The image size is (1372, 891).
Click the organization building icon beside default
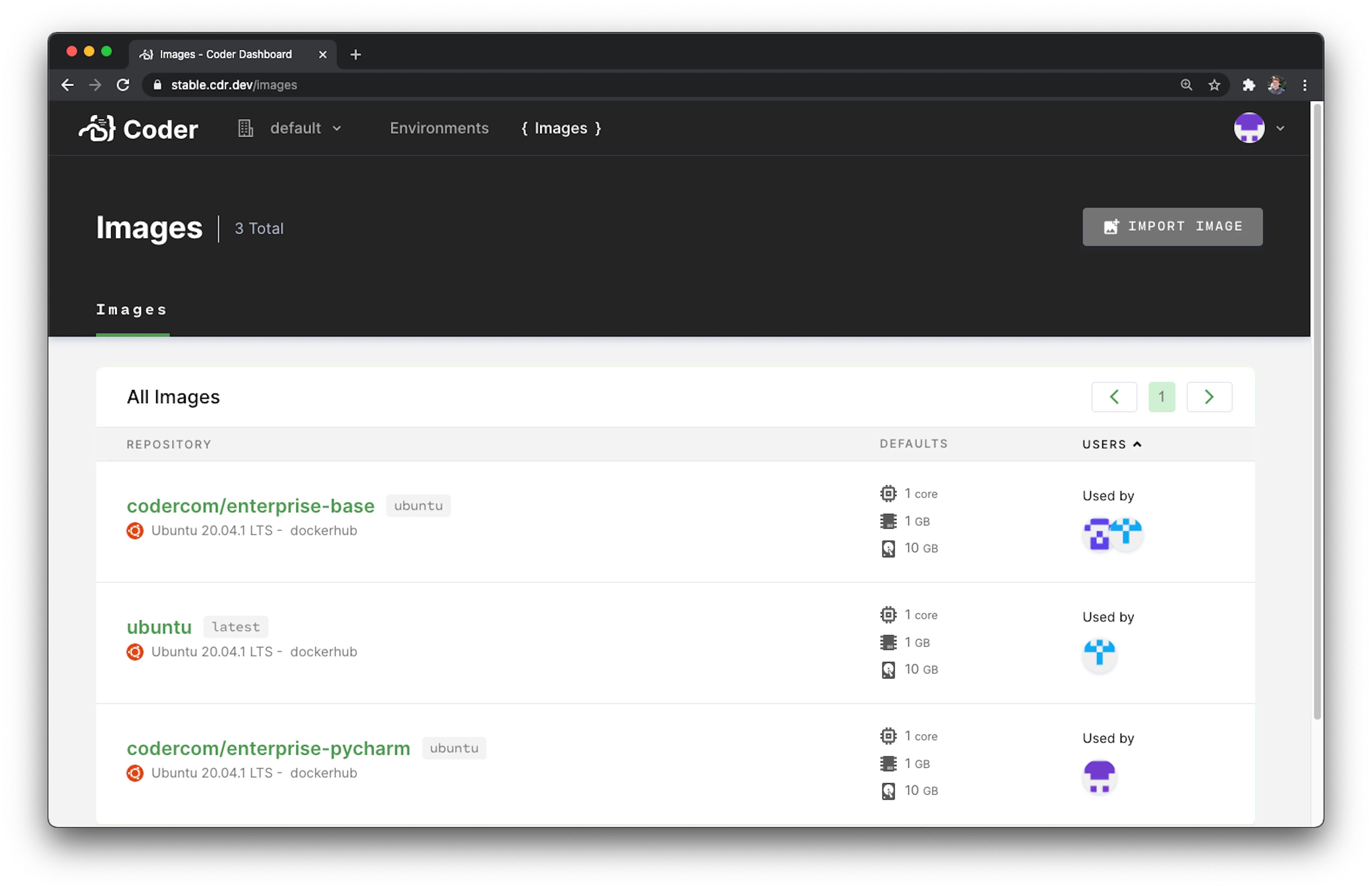(245, 128)
